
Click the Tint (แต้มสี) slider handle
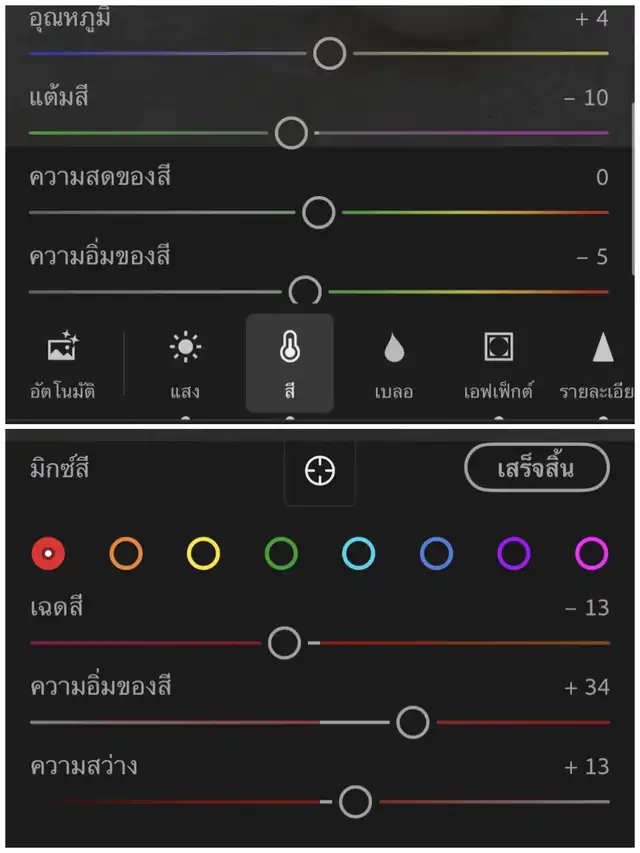pos(291,132)
